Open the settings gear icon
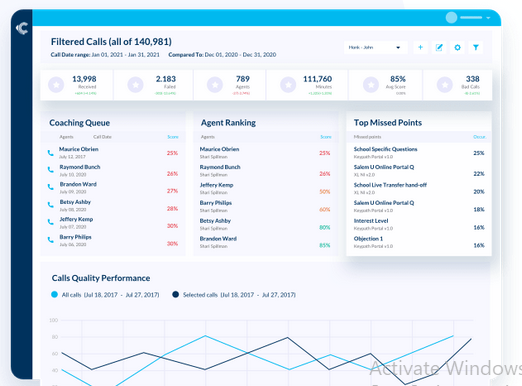This screenshot has width=522, height=386. pyautogui.click(x=457, y=47)
